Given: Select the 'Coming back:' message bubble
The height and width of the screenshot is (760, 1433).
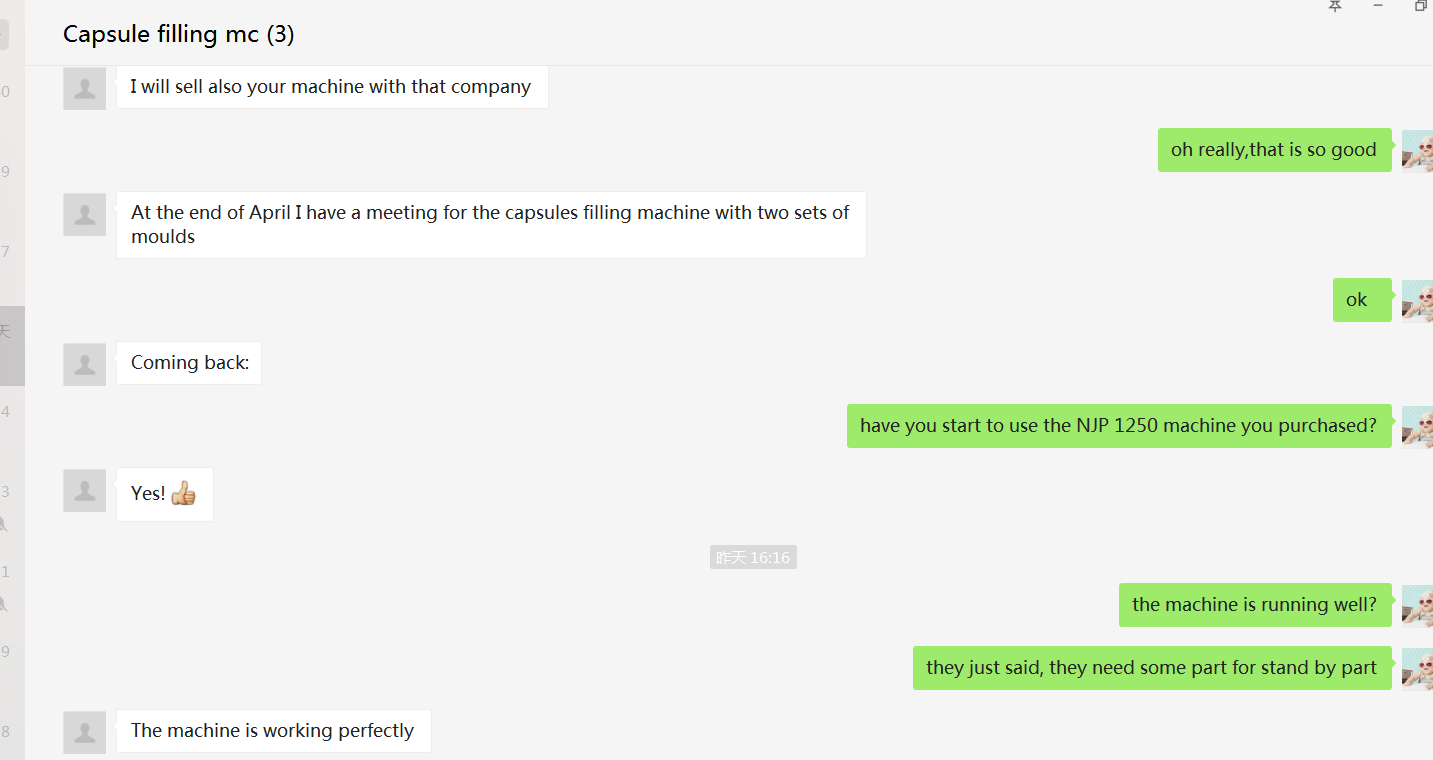Looking at the screenshot, I should [189, 363].
